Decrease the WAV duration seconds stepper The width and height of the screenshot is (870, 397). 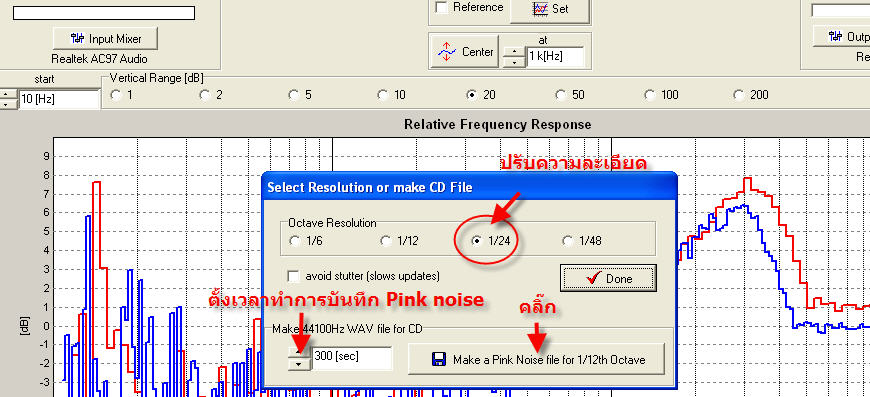[x=299, y=364]
